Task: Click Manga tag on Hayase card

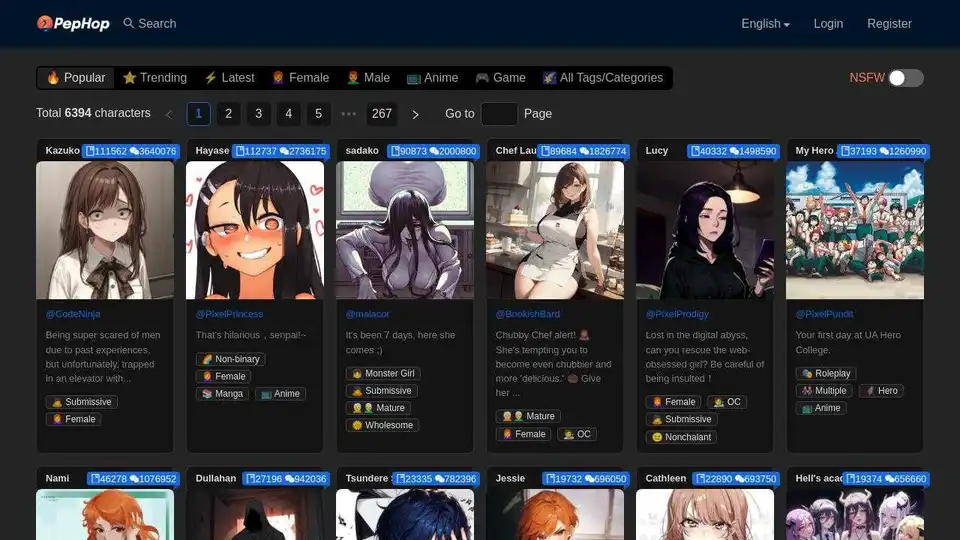Action: coord(222,394)
